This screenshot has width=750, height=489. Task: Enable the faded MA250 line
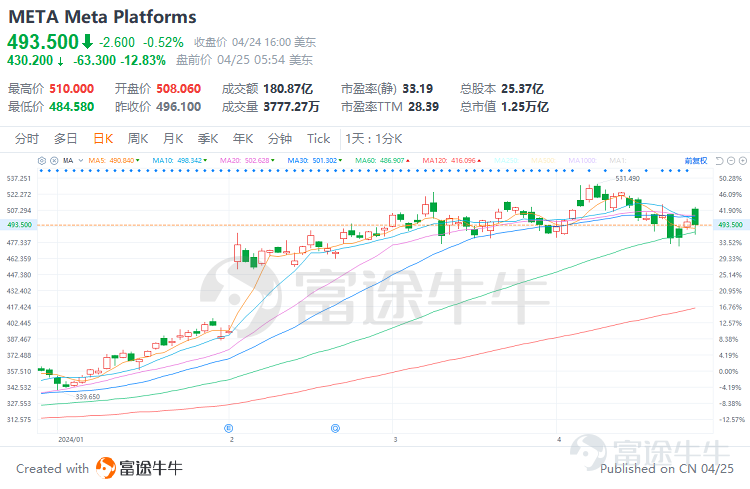pyautogui.click(x=506, y=161)
